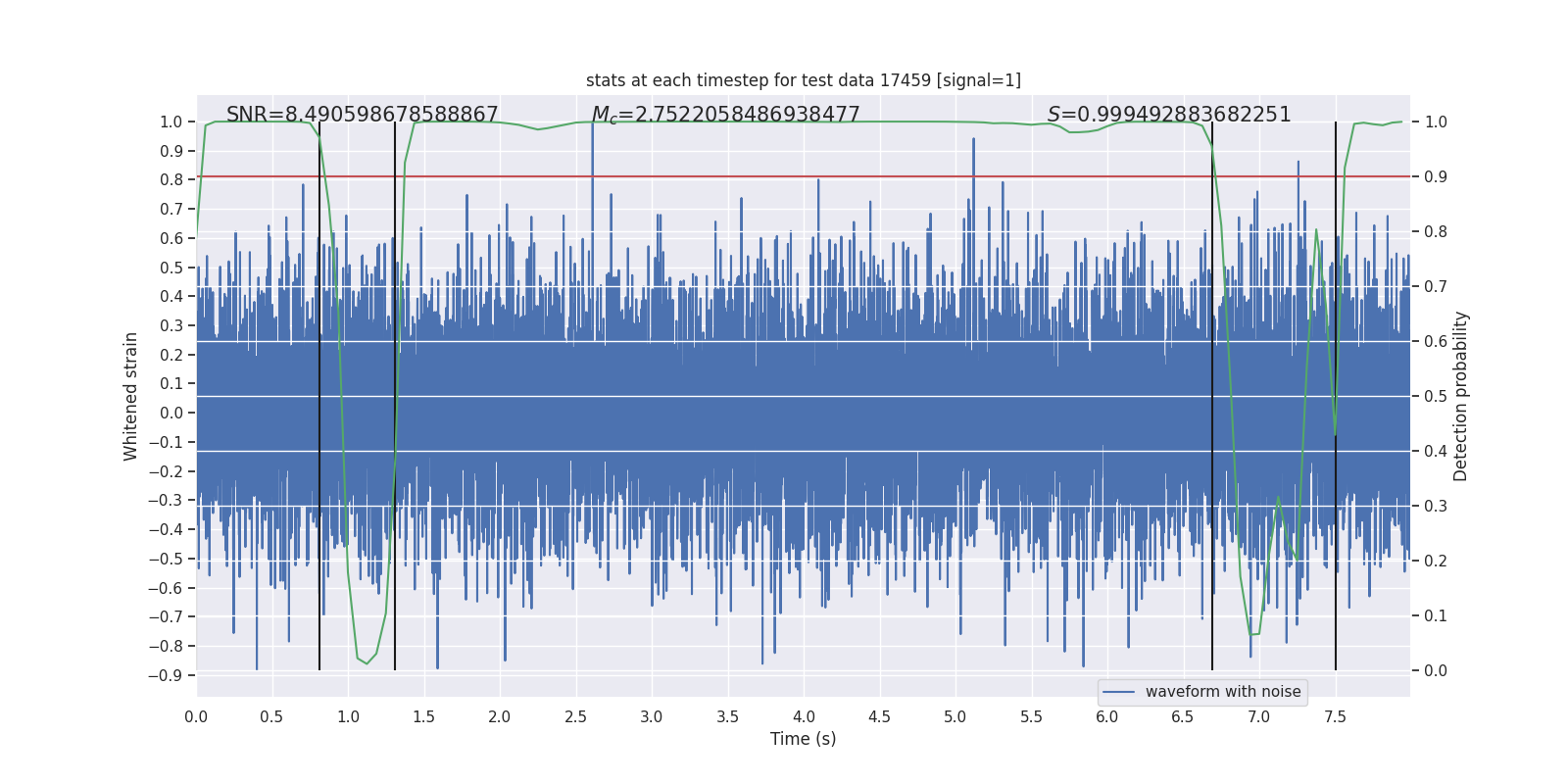Click the 'Detection probability' right axis label
This screenshot has height=784, width=1568.
(x=1461, y=396)
